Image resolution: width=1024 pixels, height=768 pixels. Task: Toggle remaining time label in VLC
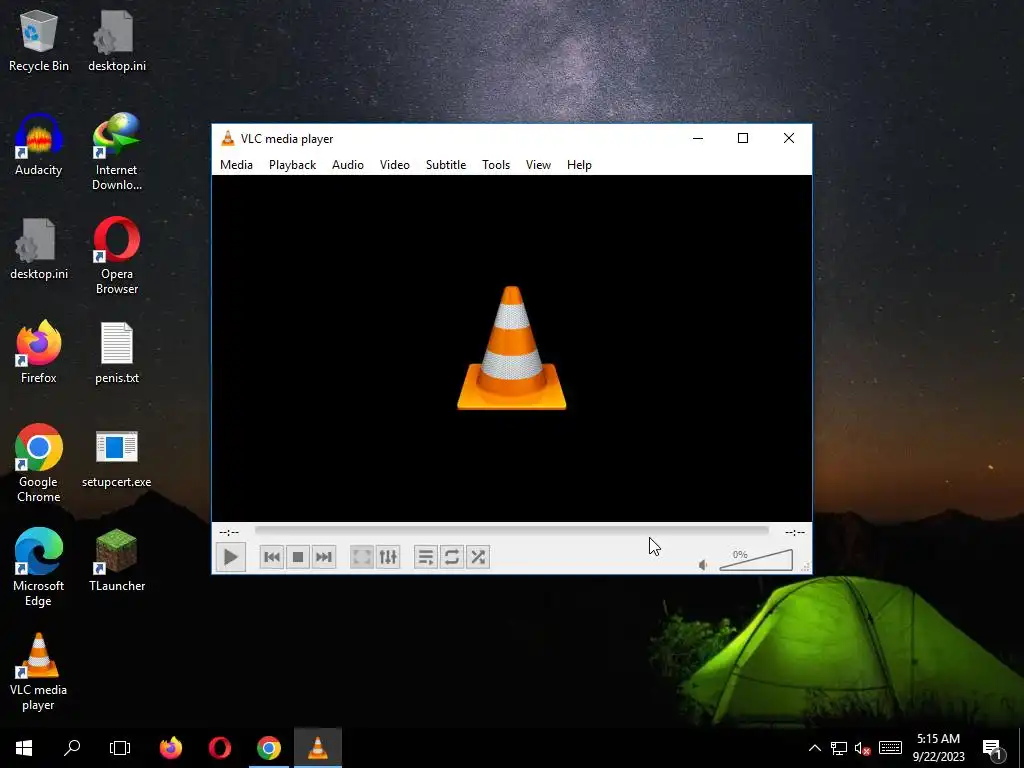tap(795, 532)
